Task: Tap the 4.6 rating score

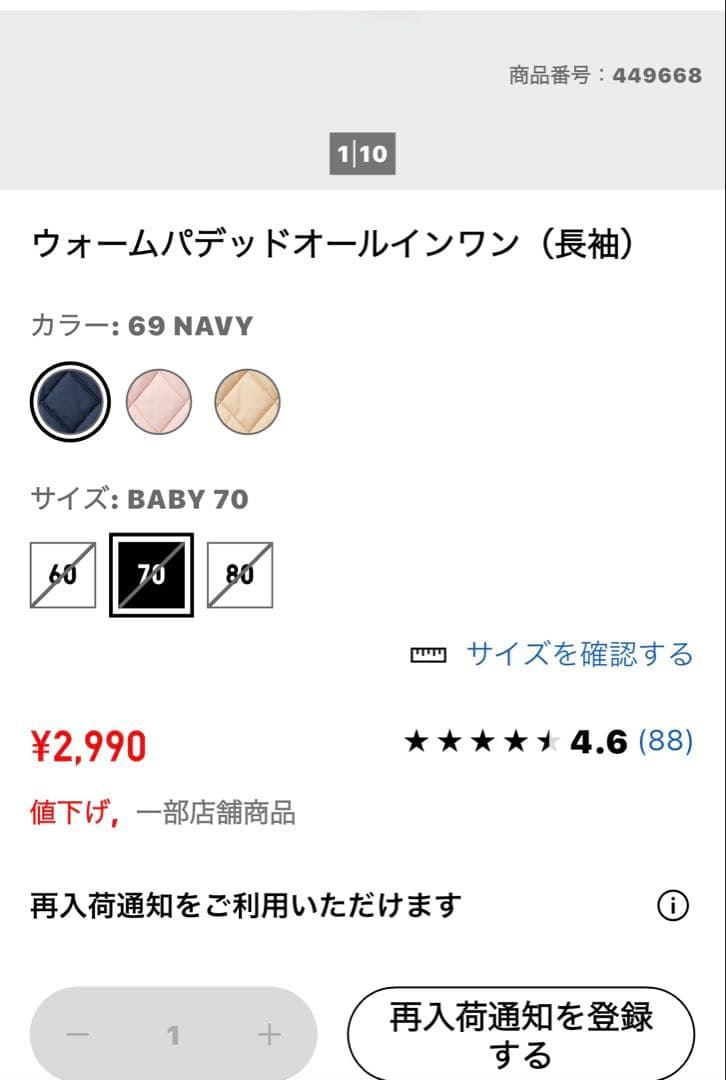Action: (598, 742)
